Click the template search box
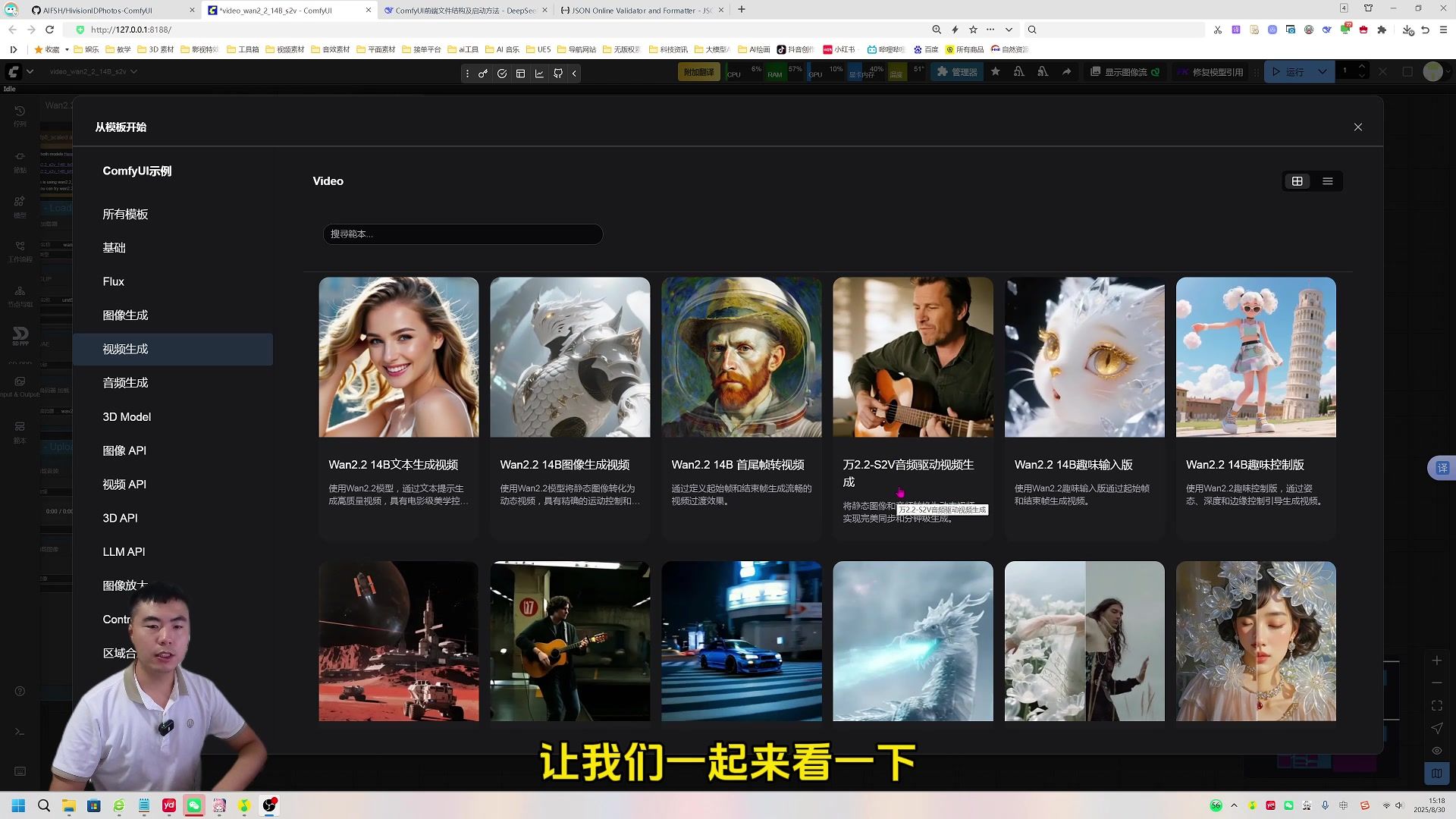The image size is (1456, 819). (463, 234)
